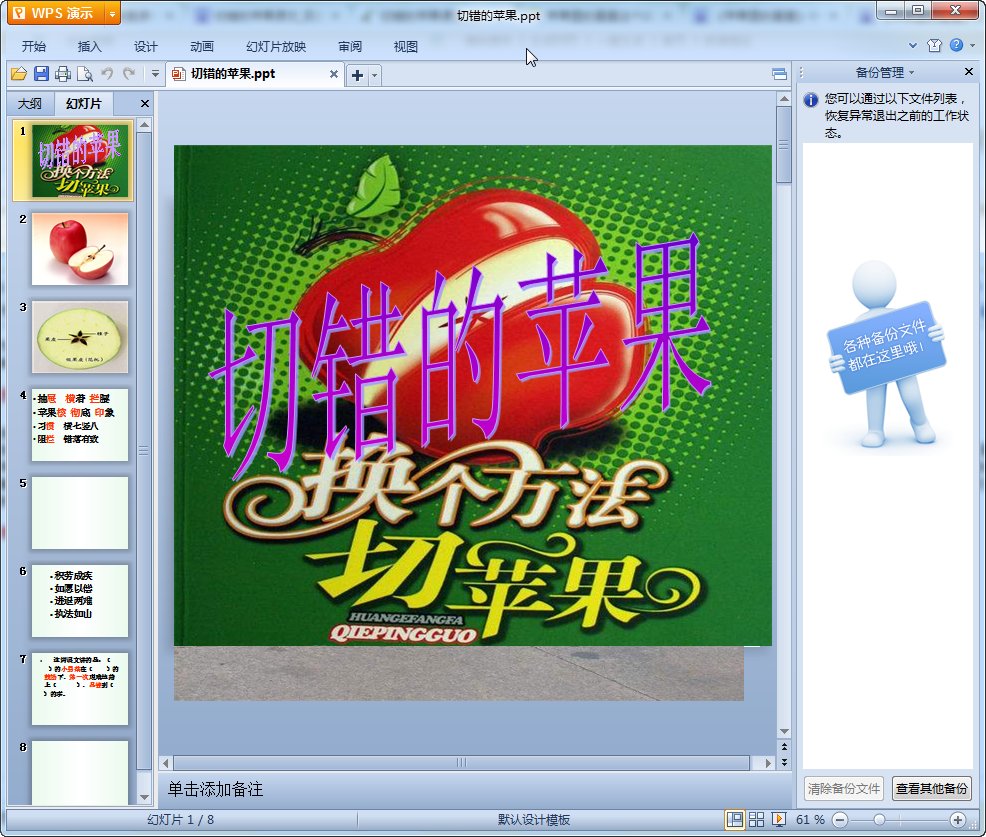
Task: Select slide 7 thumbnail
Action: tap(80, 689)
